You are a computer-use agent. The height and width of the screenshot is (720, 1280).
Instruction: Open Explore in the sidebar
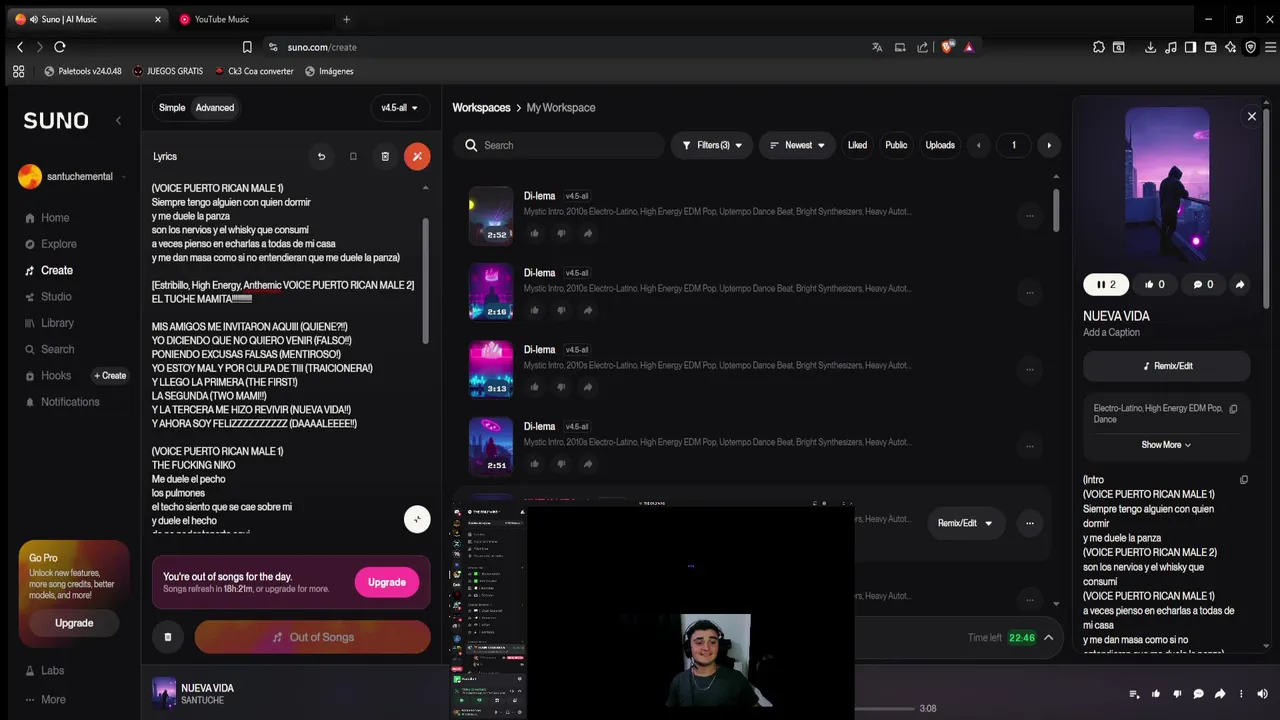(x=58, y=244)
